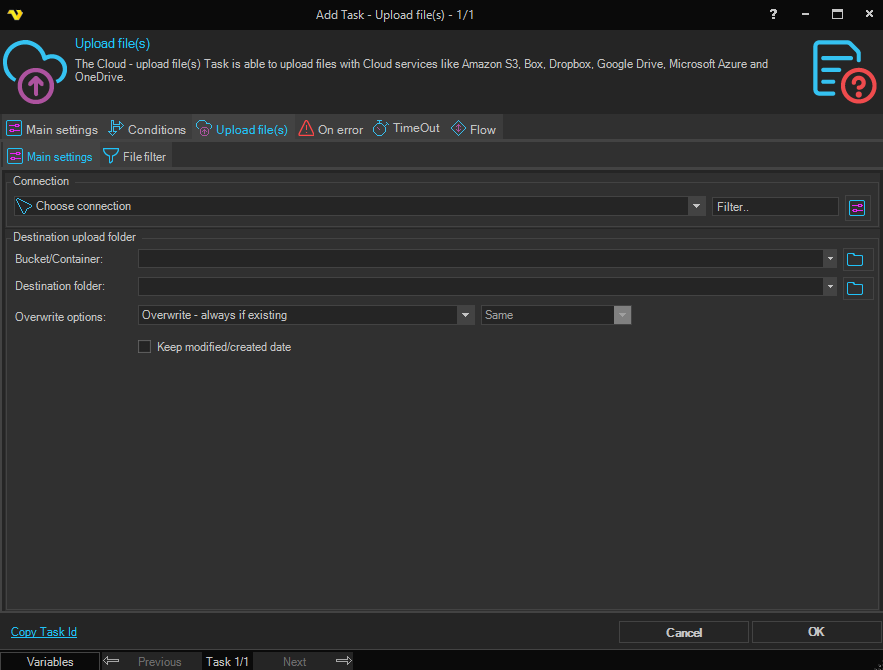The height and width of the screenshot is (670, 883).
Task: Click the Copy Task Id link
Action: tap(44, 632)
